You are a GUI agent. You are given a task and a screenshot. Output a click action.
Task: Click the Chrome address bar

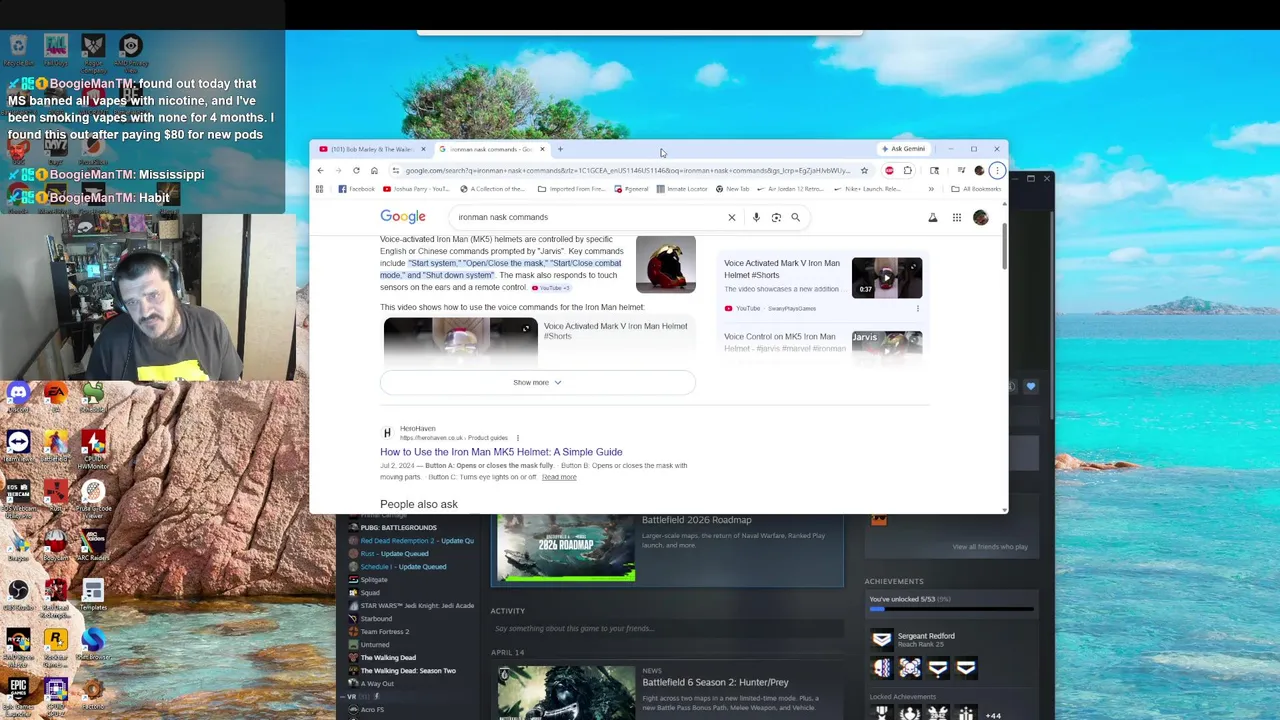click(x=628, y=171)
